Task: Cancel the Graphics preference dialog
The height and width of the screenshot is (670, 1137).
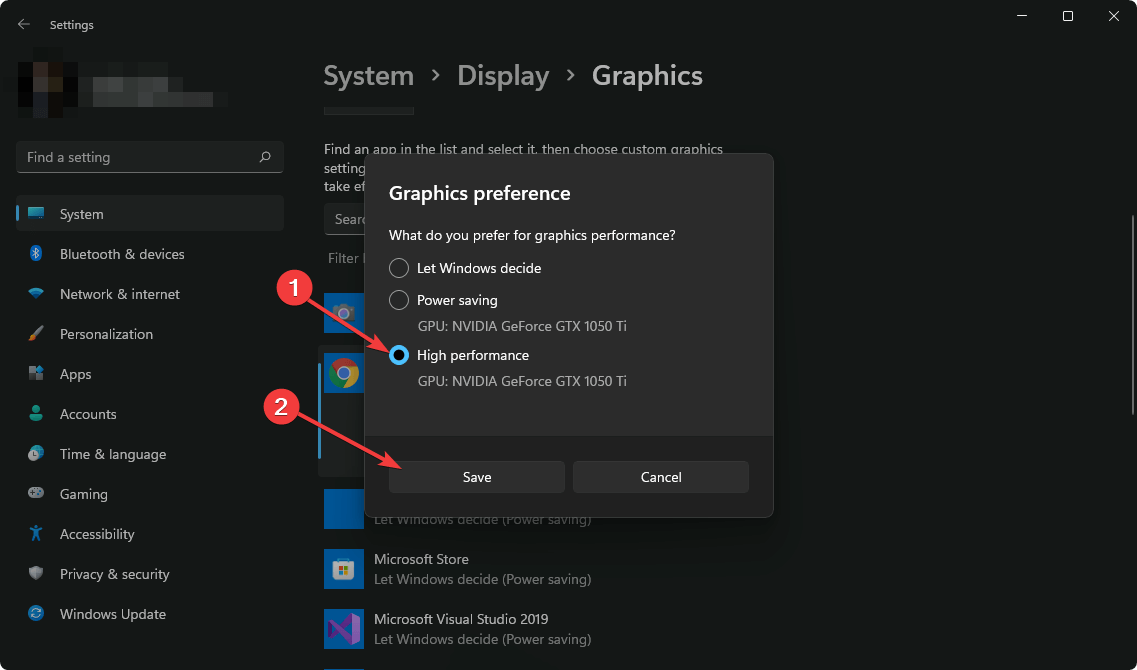Action: coord(661,477)
